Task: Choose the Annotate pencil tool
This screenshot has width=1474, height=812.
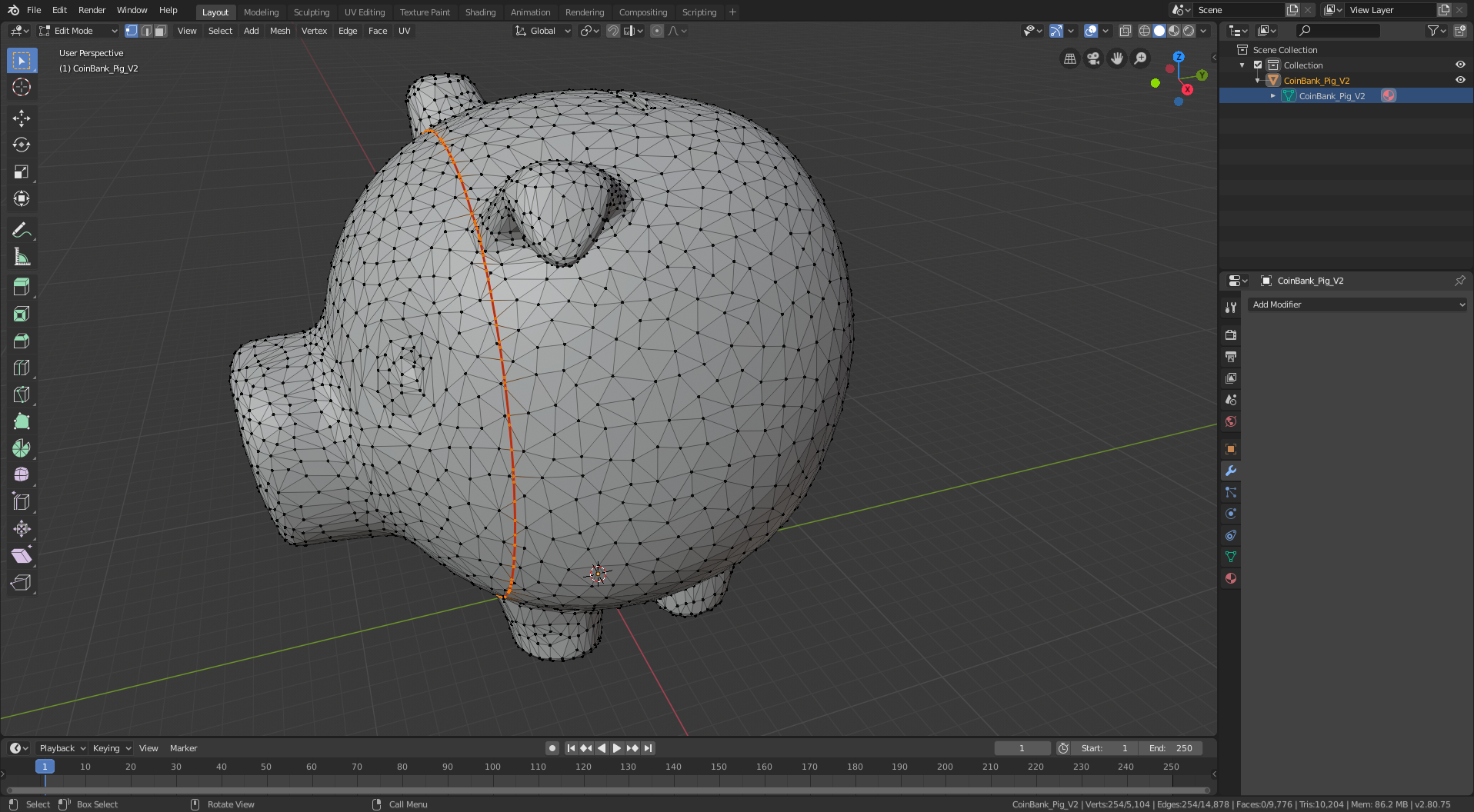Action: 22,230
